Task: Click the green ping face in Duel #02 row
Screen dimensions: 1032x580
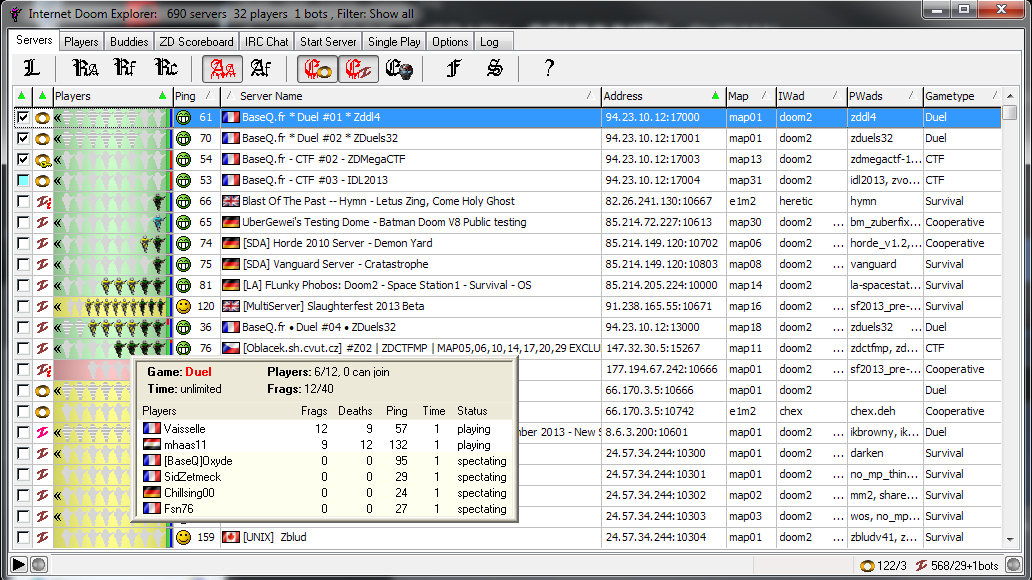Action: 184,139
